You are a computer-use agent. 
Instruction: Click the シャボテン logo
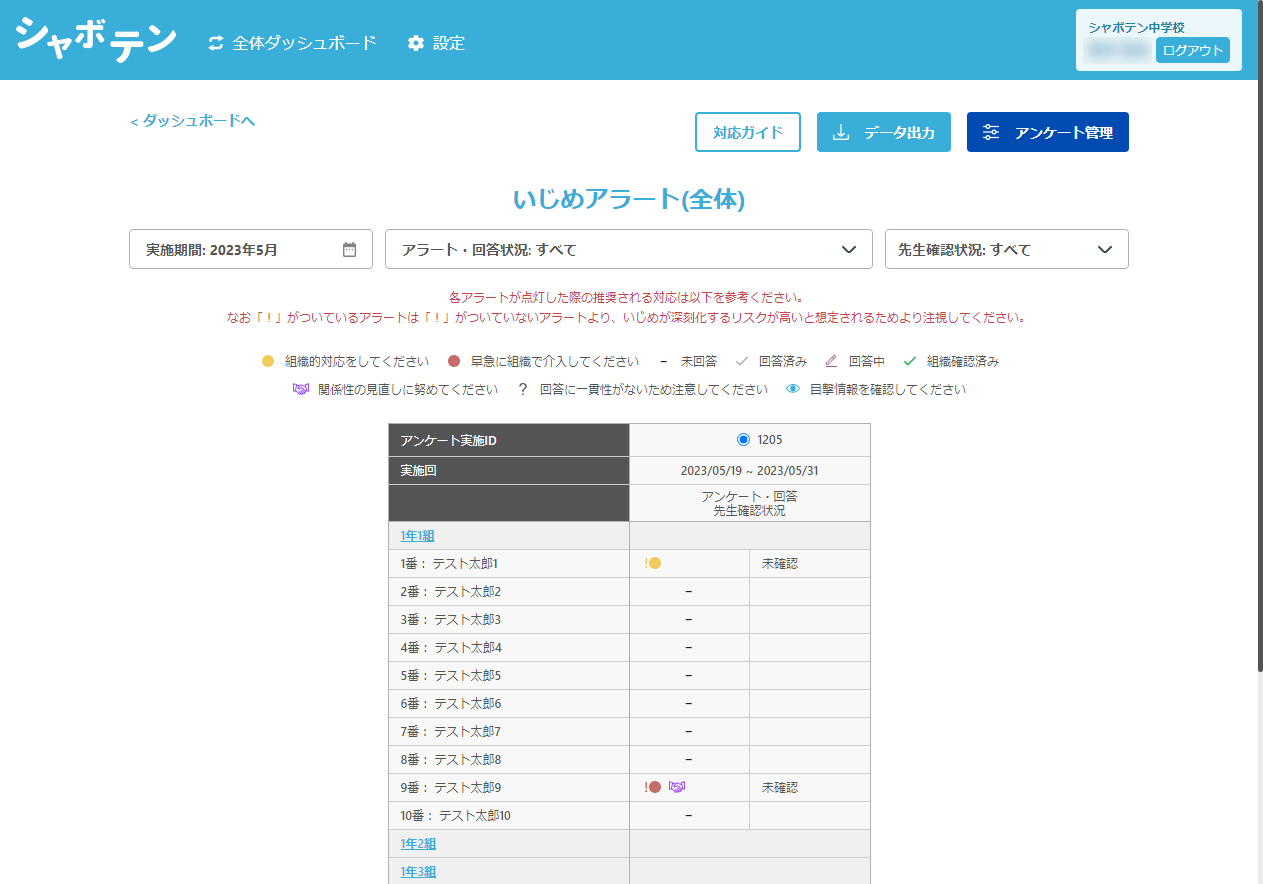coord(96,38)
